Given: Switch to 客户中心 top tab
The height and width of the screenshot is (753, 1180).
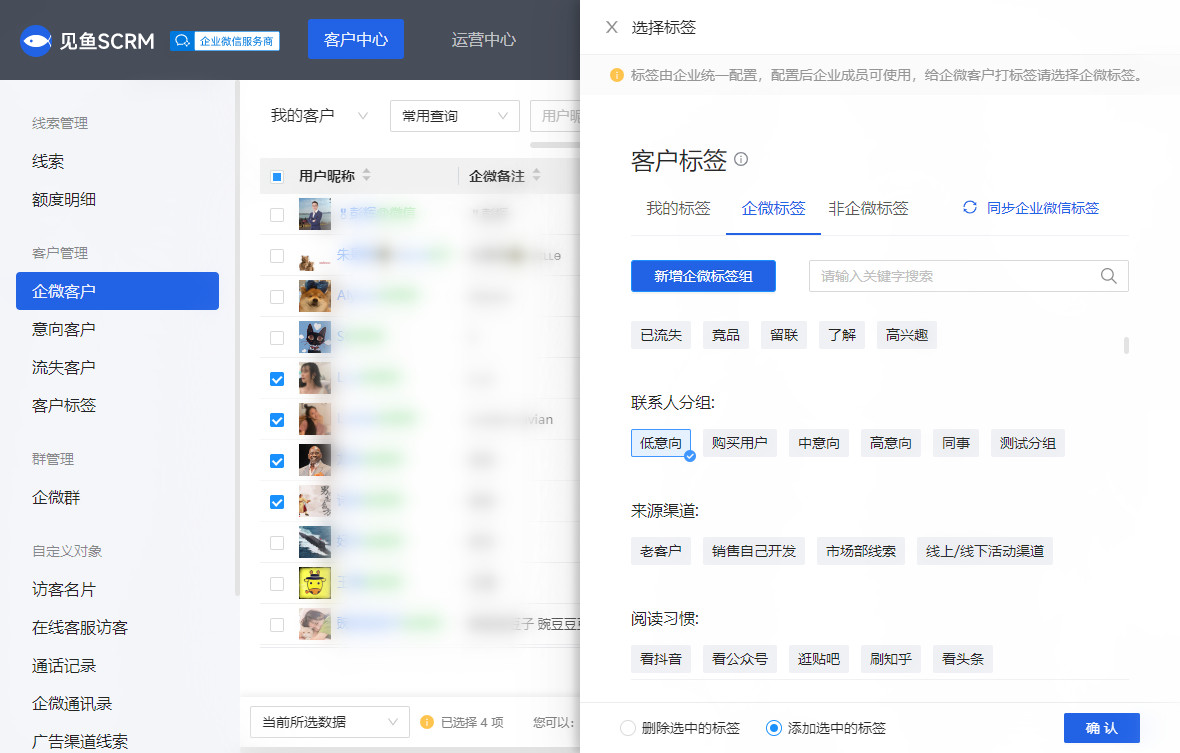Looking at the screenshot, I should pyautogui.click(x=356, y=40).
